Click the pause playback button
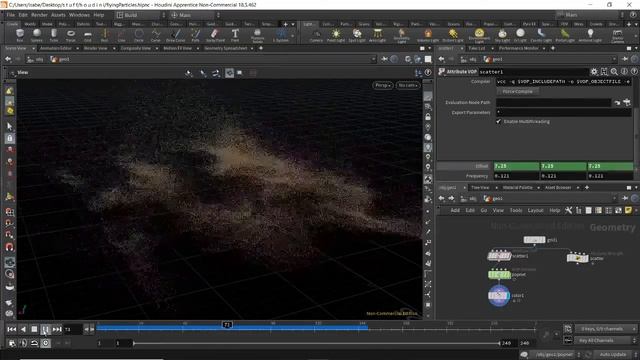Screen dimensions: 640x360 45,329
